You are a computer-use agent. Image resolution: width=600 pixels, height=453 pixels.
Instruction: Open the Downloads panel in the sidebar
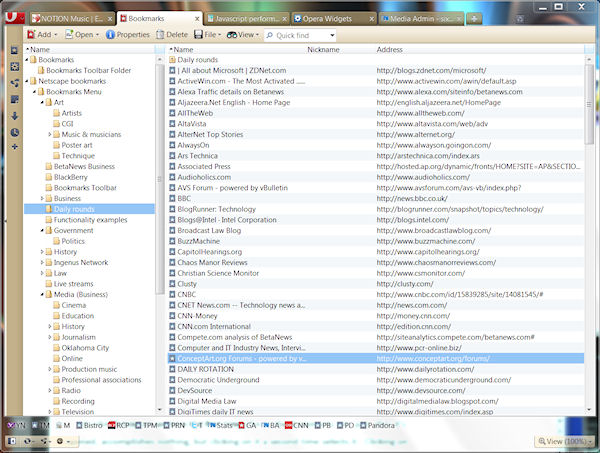[x=15, y=116]
